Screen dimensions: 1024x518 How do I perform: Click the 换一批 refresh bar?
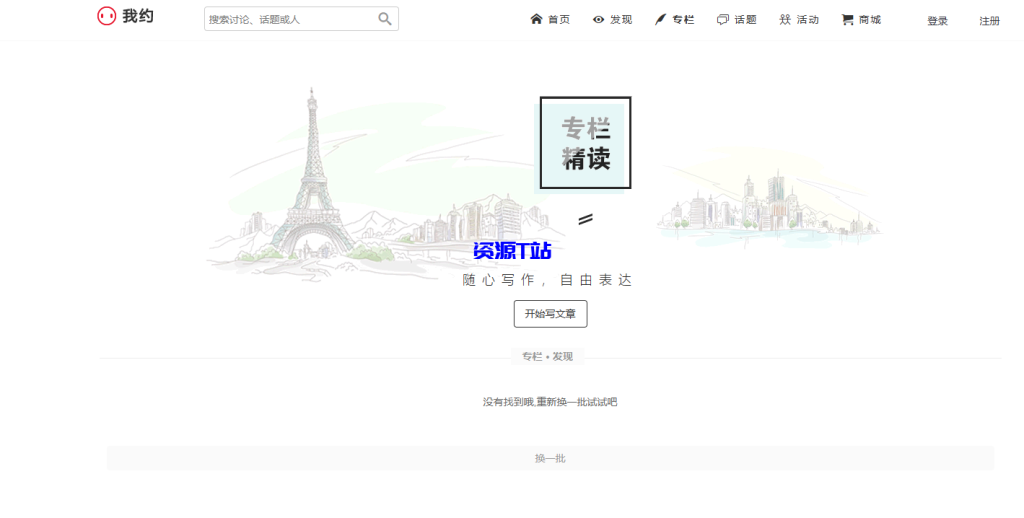550,458
